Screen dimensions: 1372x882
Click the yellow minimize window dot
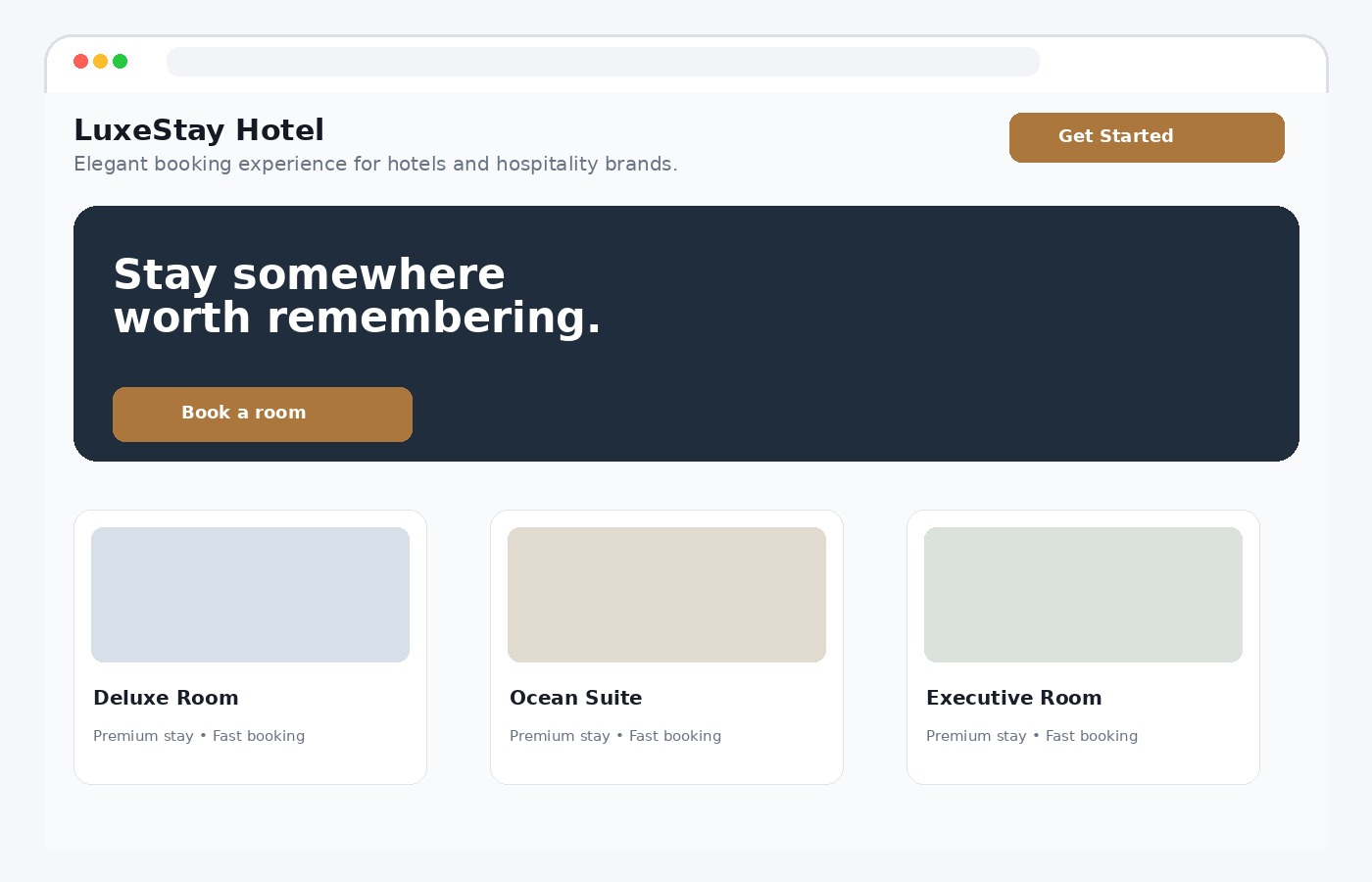pyautogui.click(x=101, y=62)
